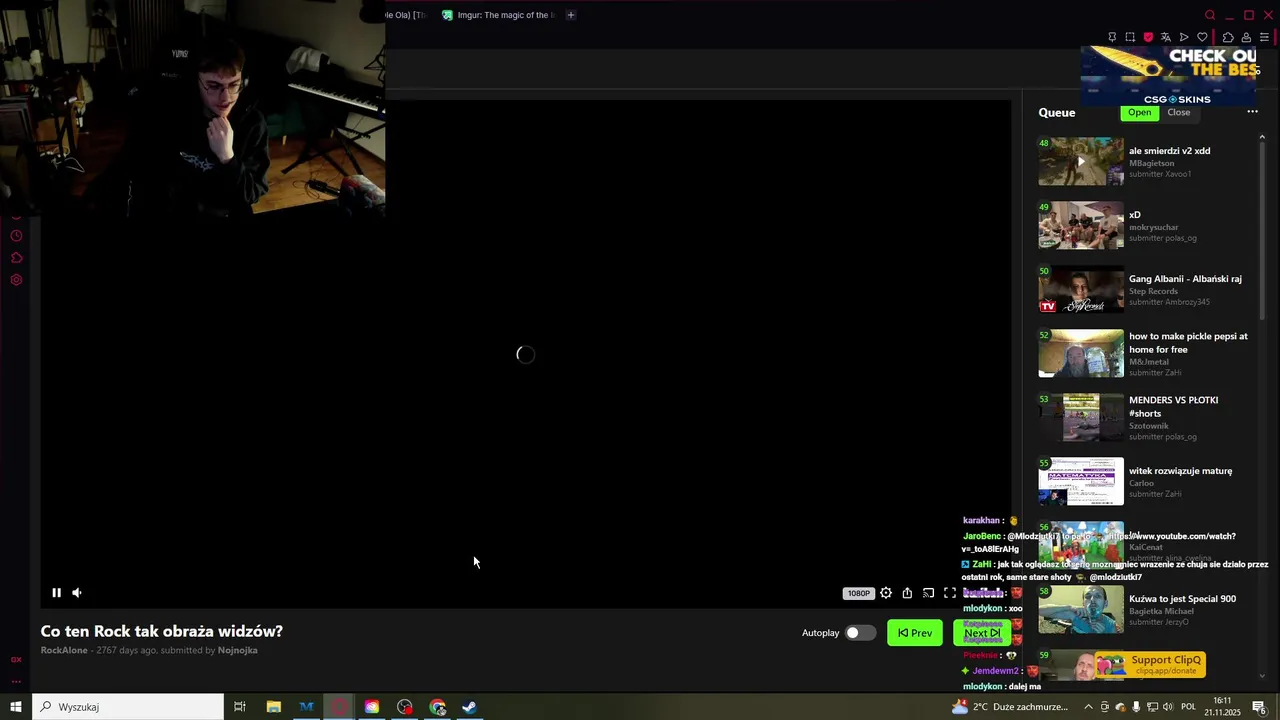The height and width of the screenshot is (720, 1280).
Task: Open the browser profile account icon
Action: click(x=1246, y=37)
